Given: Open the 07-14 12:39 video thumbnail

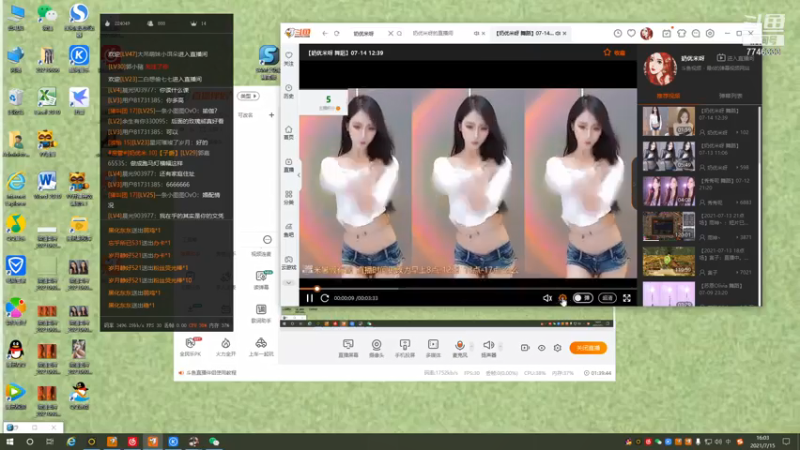Looking at the screenshot, I should pos(668,121).
